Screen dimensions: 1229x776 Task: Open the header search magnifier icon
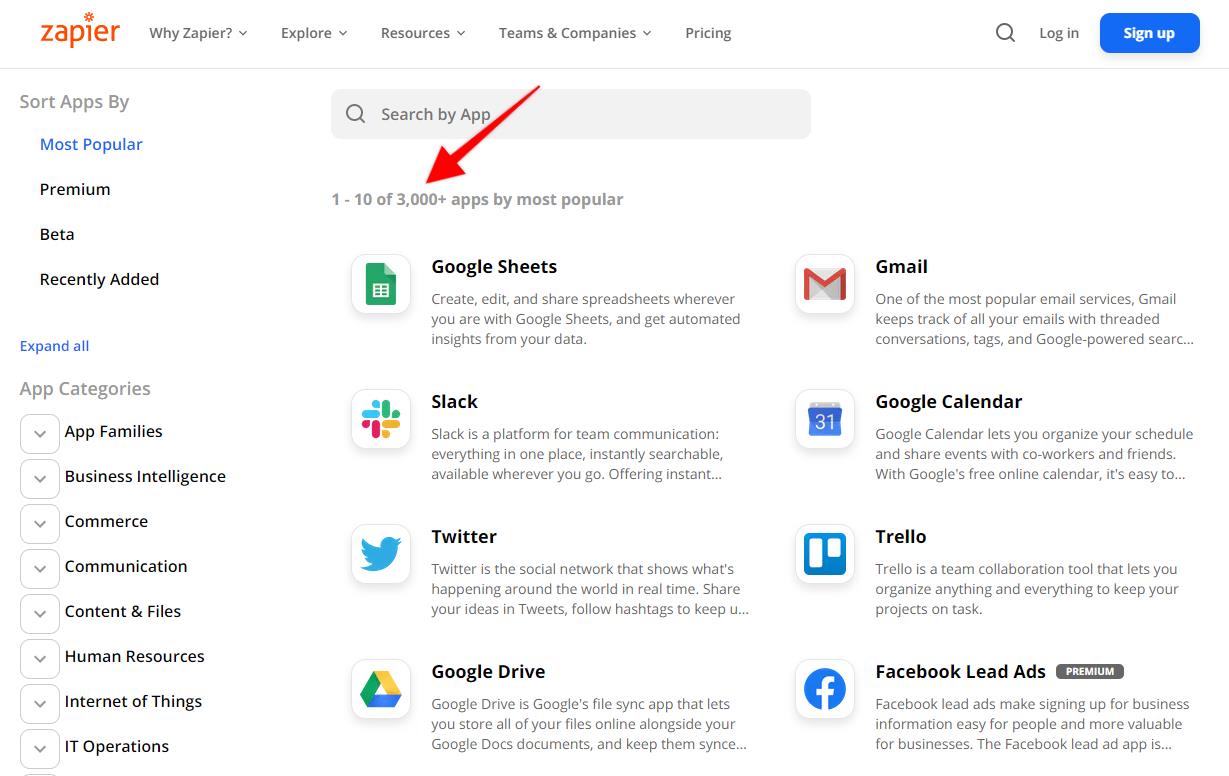(x=1005, y=33)
